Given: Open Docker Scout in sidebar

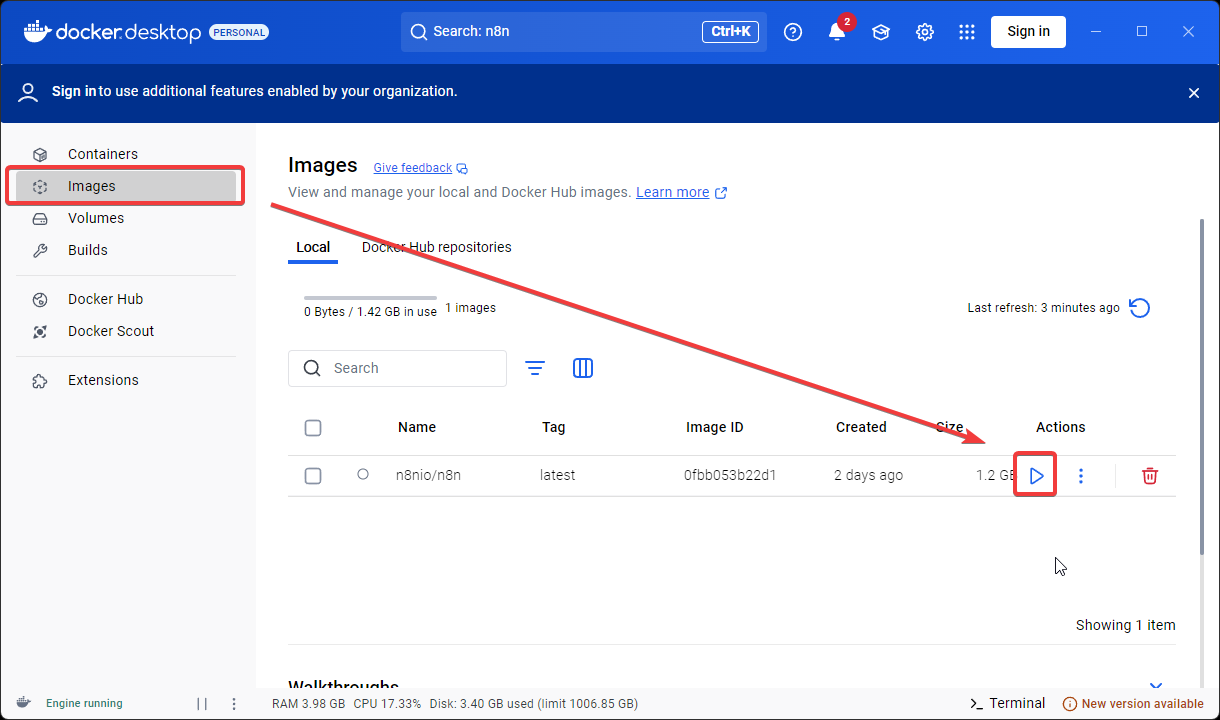Looking at the screenshot, I should pos(126,331).
